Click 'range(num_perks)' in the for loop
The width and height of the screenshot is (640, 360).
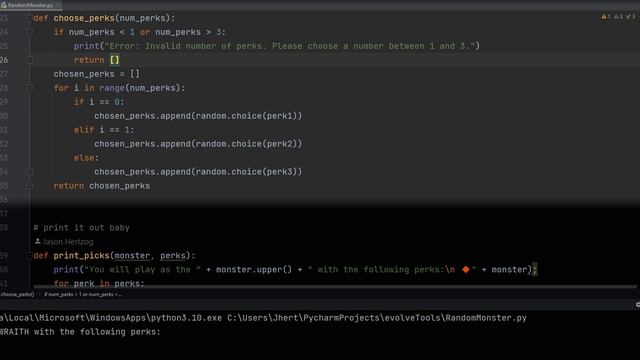pyautogui.click(x=140, y=88)
